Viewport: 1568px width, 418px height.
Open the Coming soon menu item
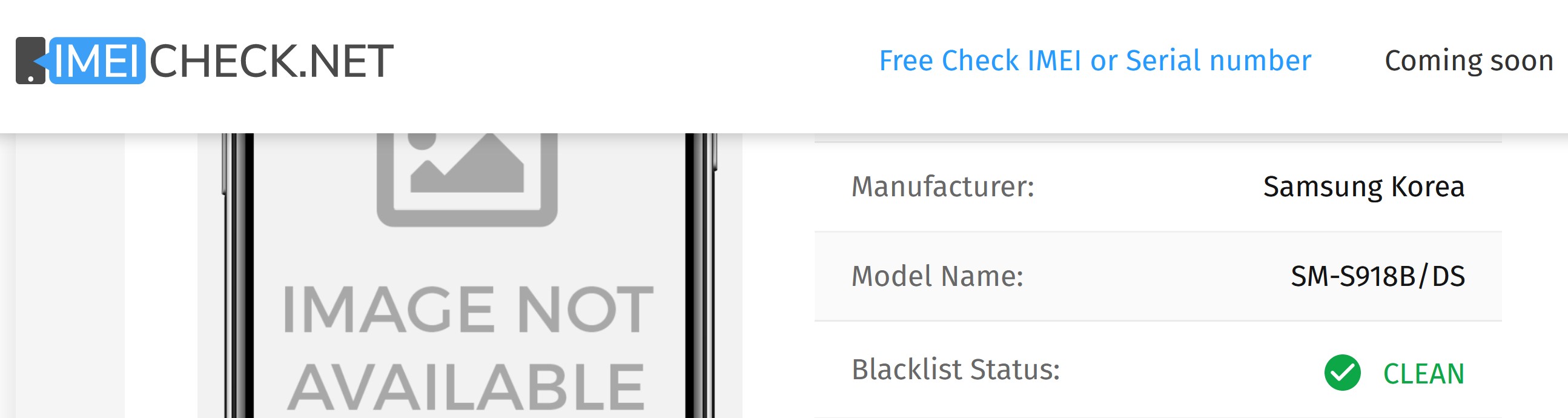[1468, 61]
